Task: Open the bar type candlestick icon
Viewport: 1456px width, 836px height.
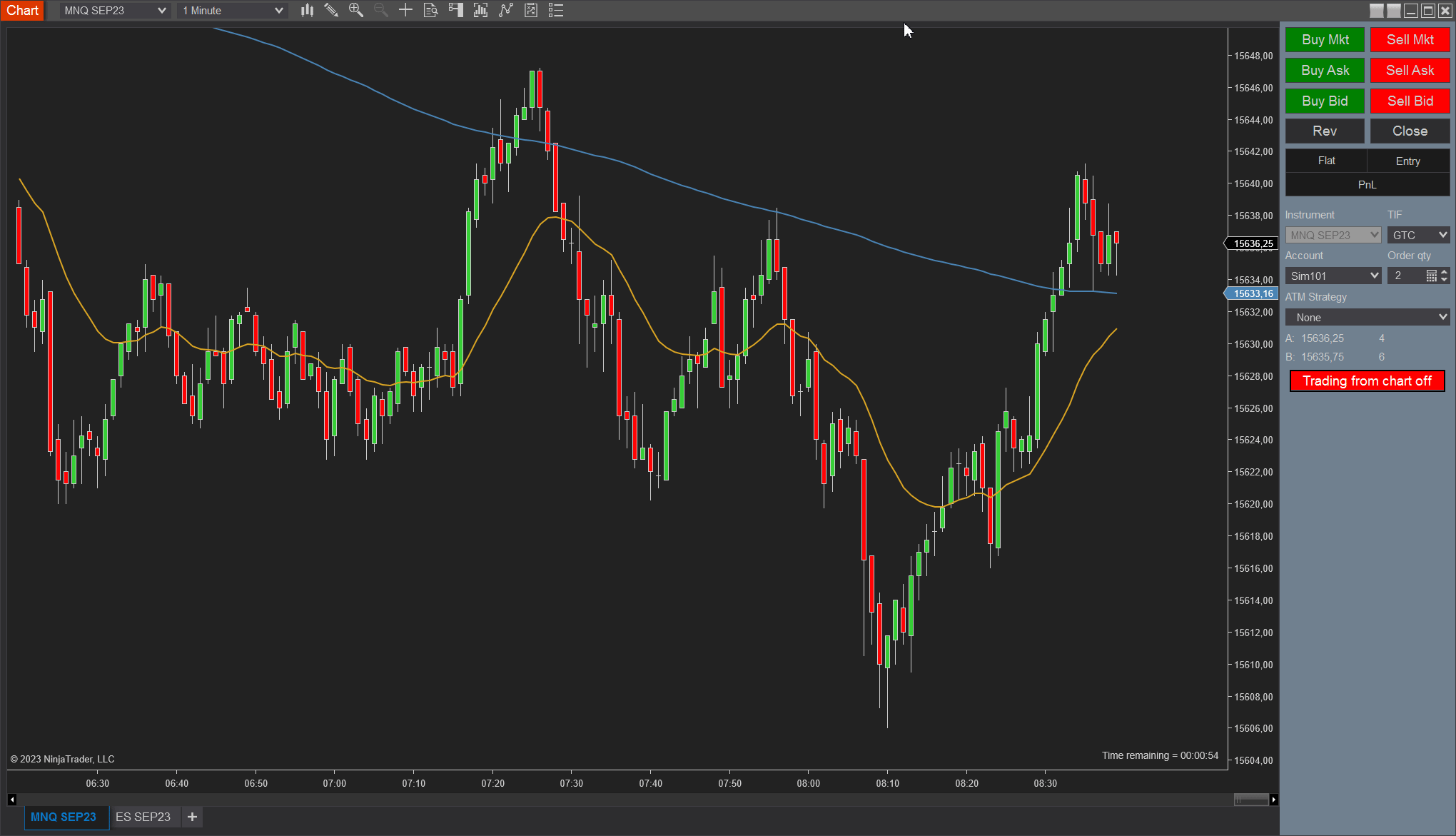Action: [307, 10]
